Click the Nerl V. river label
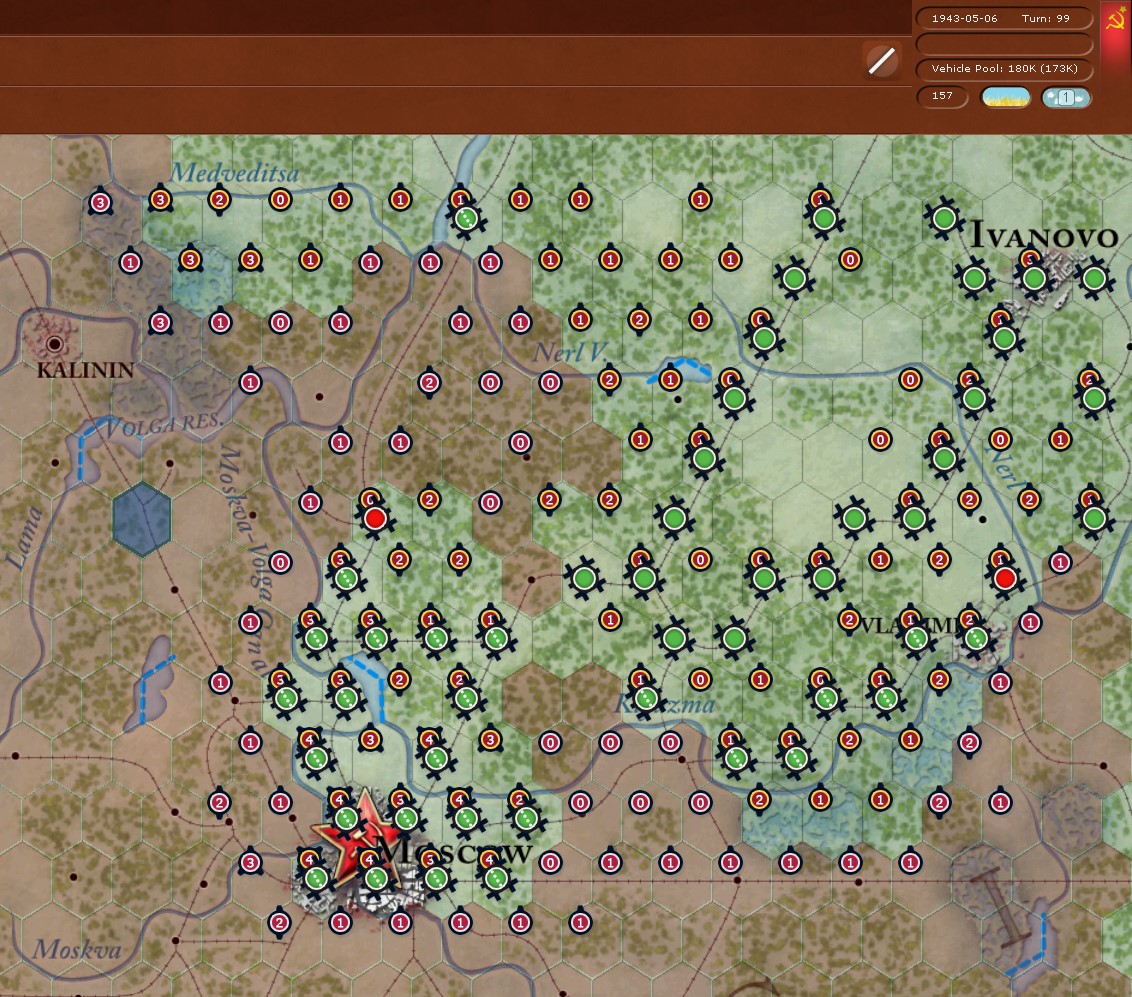Image resolution: width=1132 pixels, height=997 pixels. click(570, 353)
